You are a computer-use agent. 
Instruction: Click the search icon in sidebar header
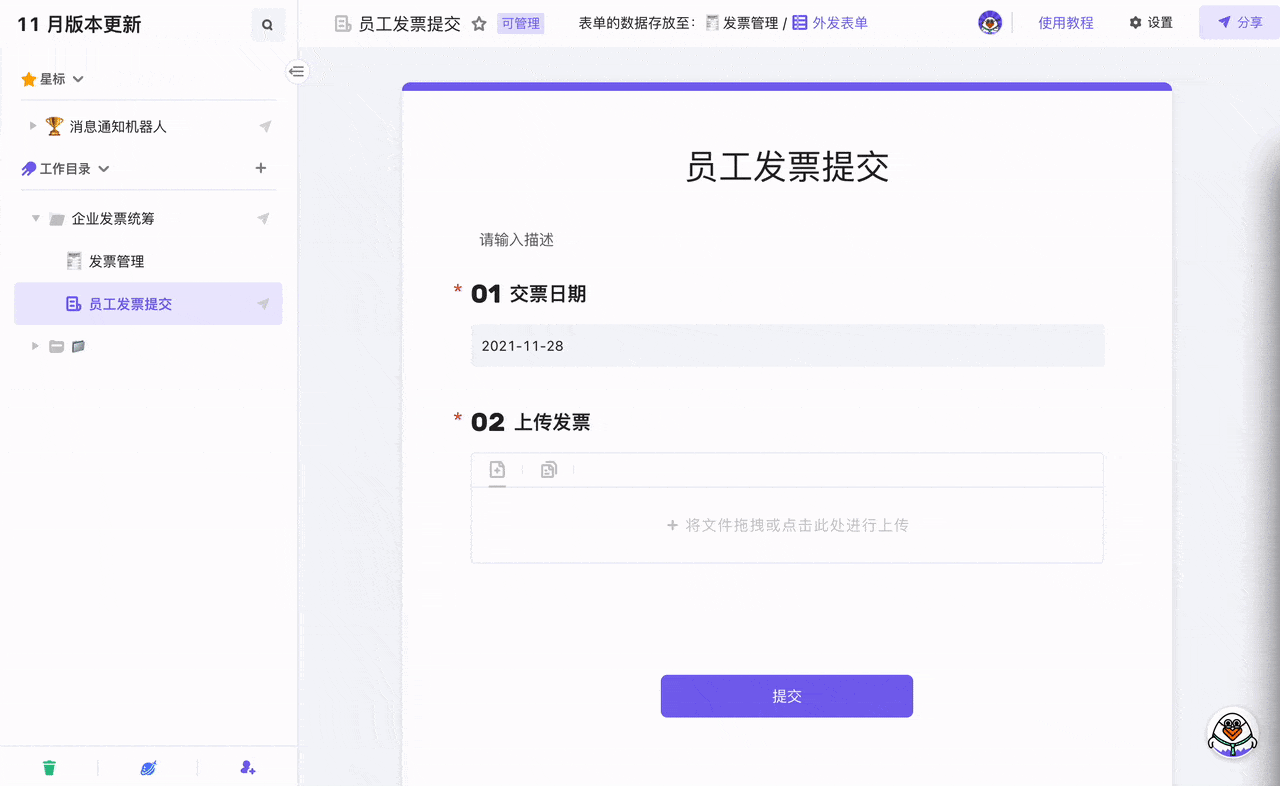267,25
